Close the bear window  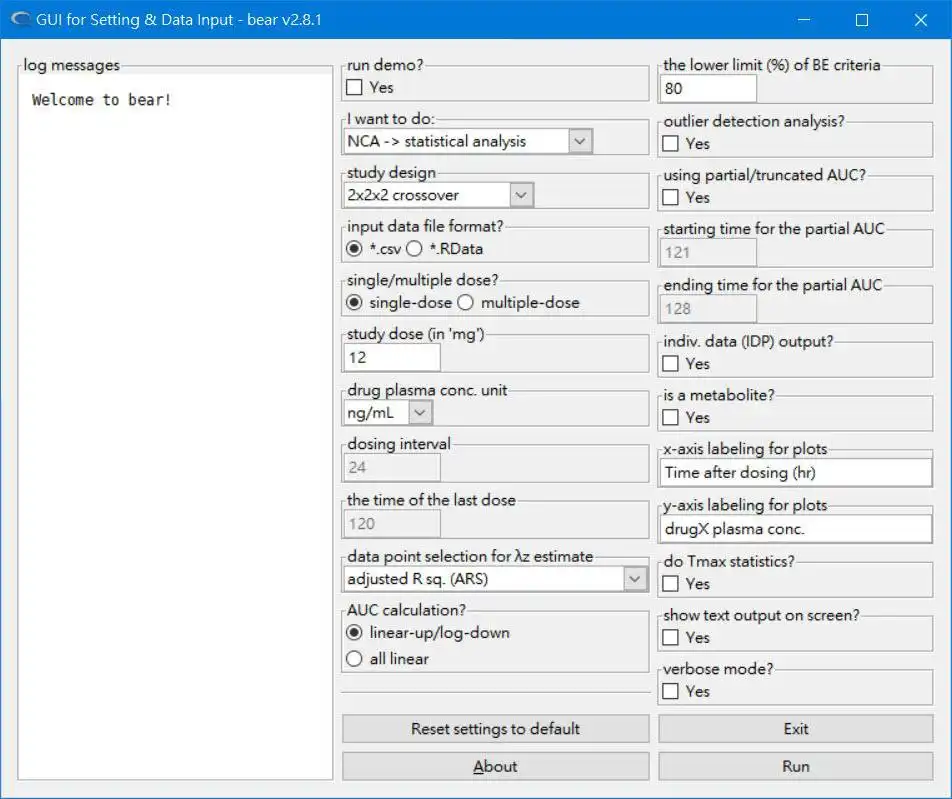(920, 19)
